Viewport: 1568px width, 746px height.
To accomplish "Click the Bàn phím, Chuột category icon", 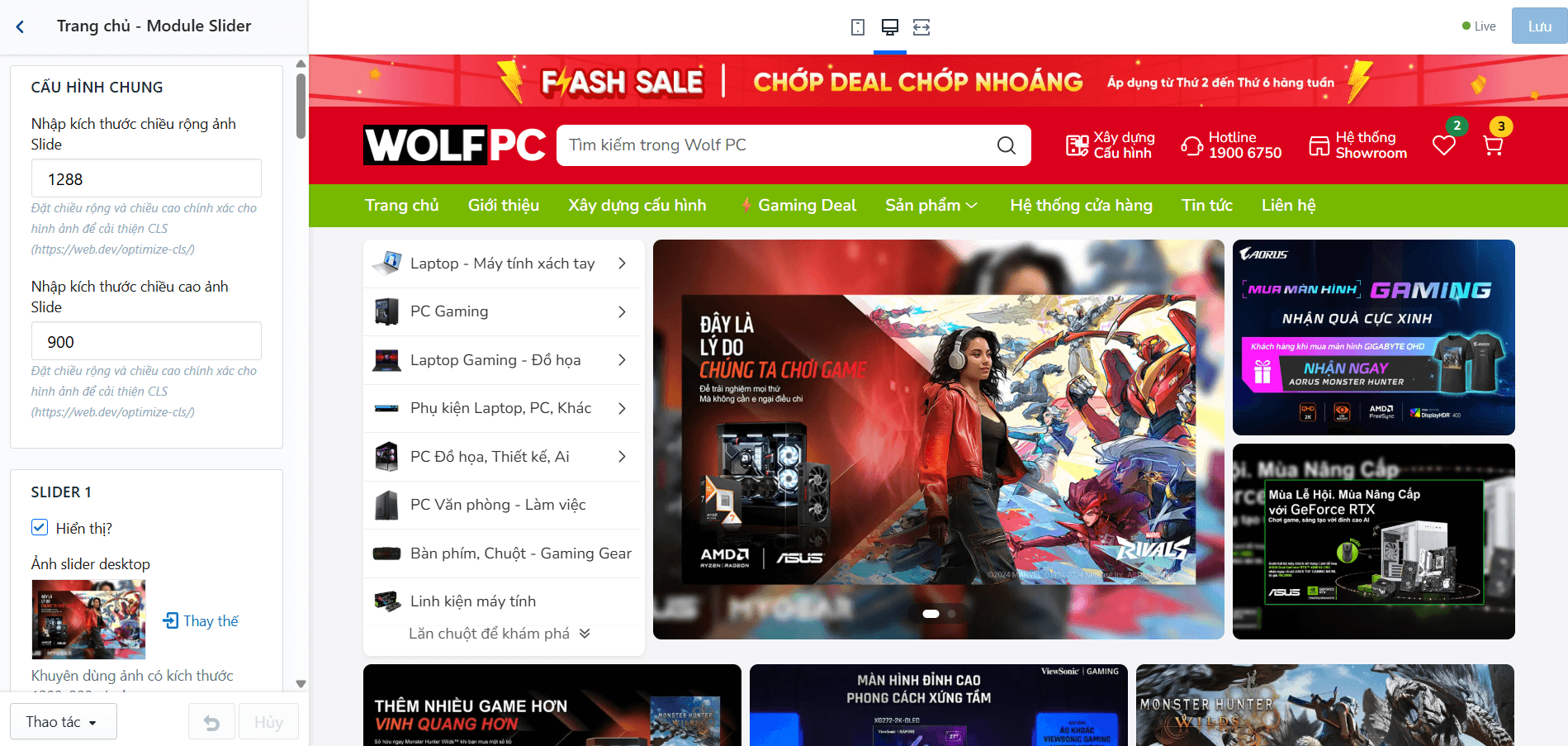I will coord(386,554).
